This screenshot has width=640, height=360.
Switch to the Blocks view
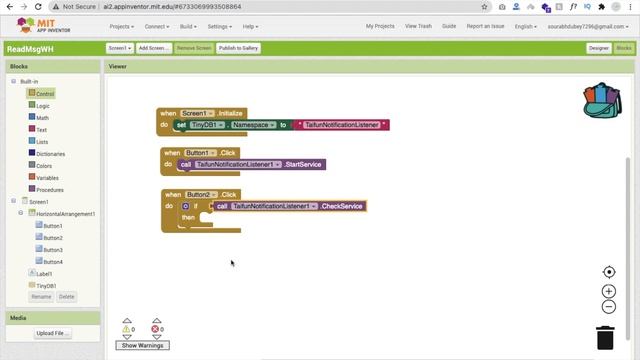click(624, 48)
